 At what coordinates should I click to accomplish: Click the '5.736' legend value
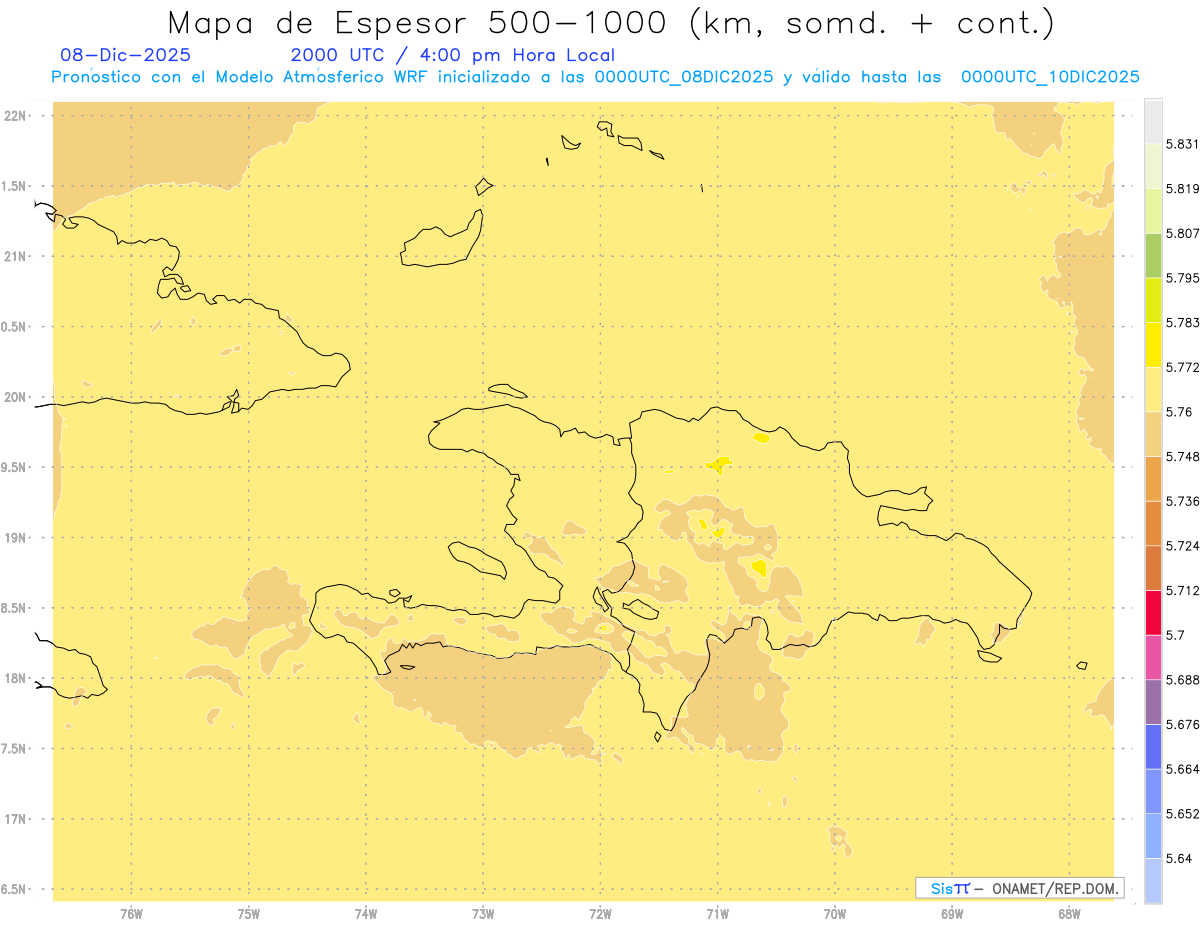click(x=1183, y=501)
